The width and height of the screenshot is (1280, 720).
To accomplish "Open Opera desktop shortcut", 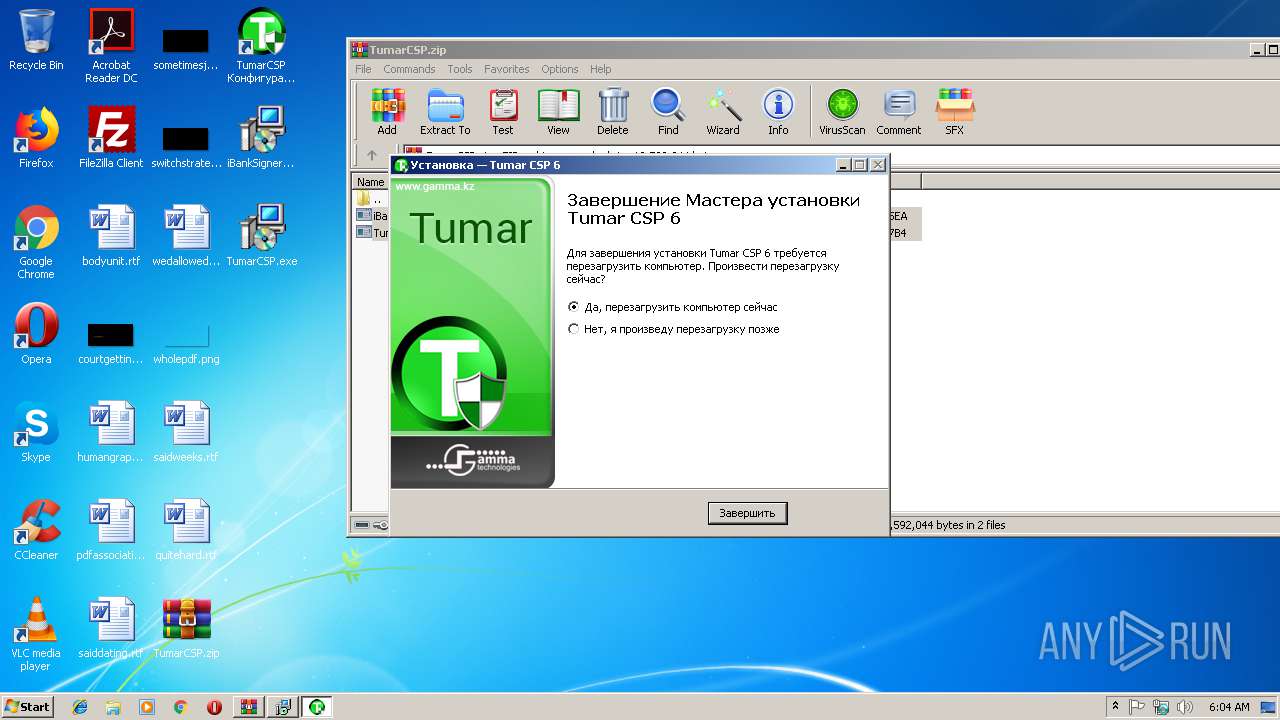I will pyautogui.click(x=36, y=334).
